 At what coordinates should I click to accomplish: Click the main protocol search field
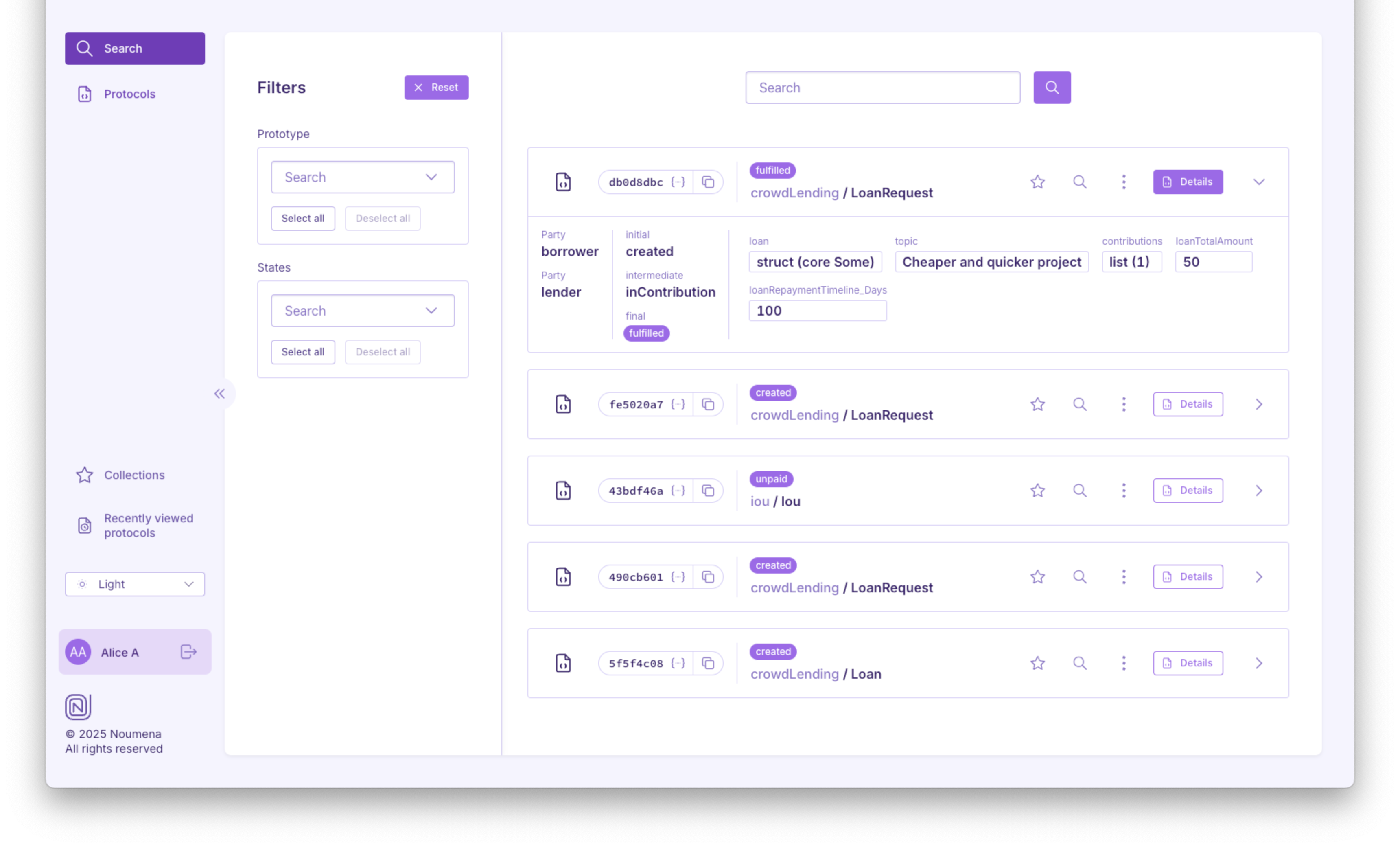pyautogui.click(x=882, y=88)
